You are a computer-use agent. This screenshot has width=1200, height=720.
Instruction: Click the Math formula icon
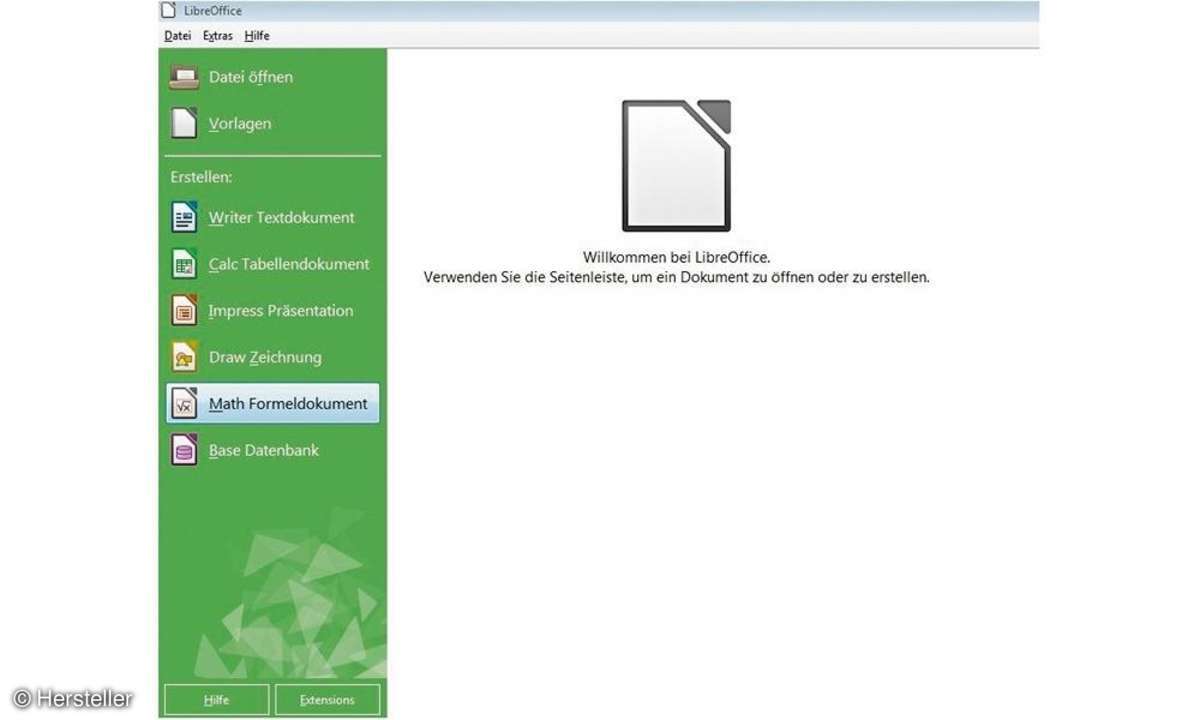[x=184, y=404]
